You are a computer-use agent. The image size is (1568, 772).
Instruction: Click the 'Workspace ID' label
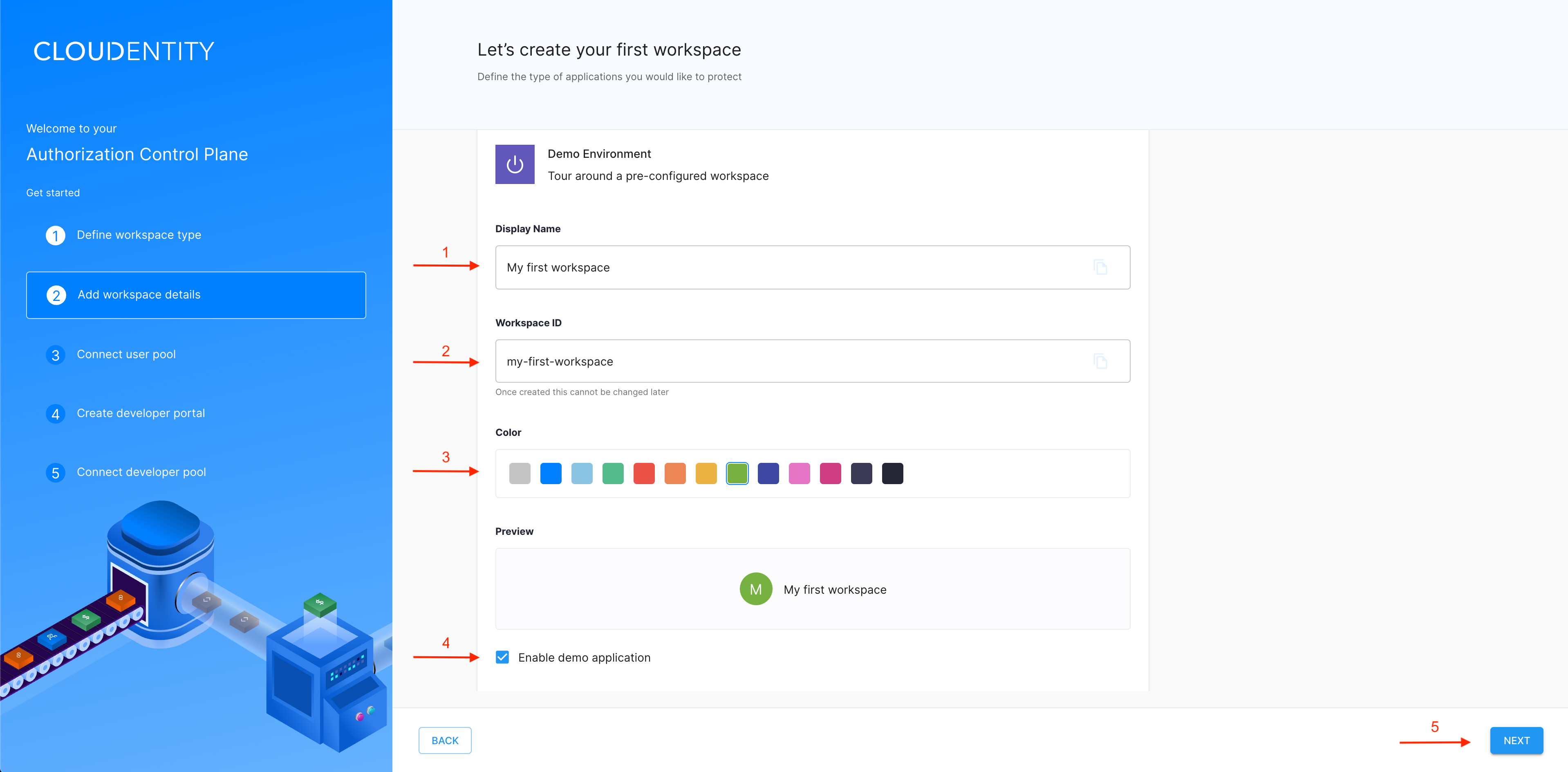pos(529,323)
